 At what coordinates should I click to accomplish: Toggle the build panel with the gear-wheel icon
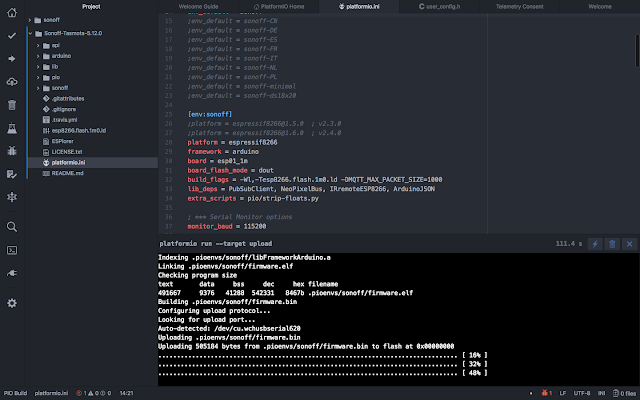(12, 197)
